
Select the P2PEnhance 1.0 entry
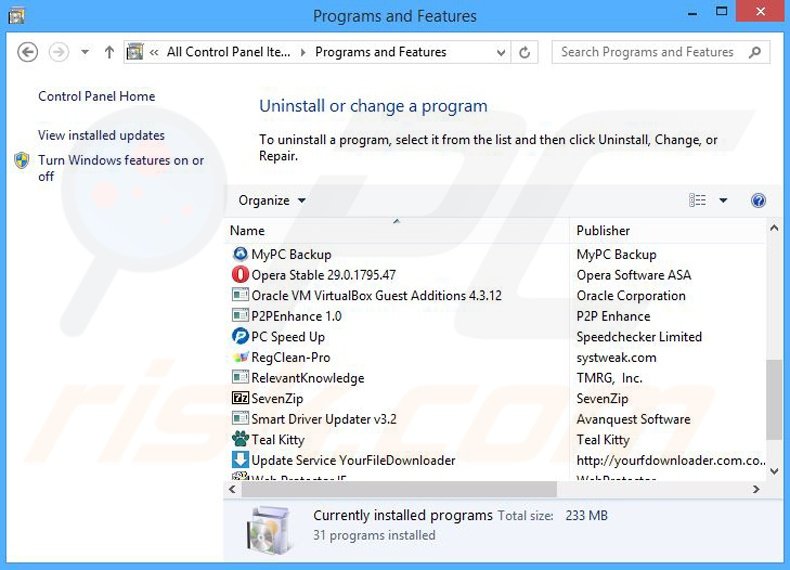pyautogui.click(x=296, y=316)
